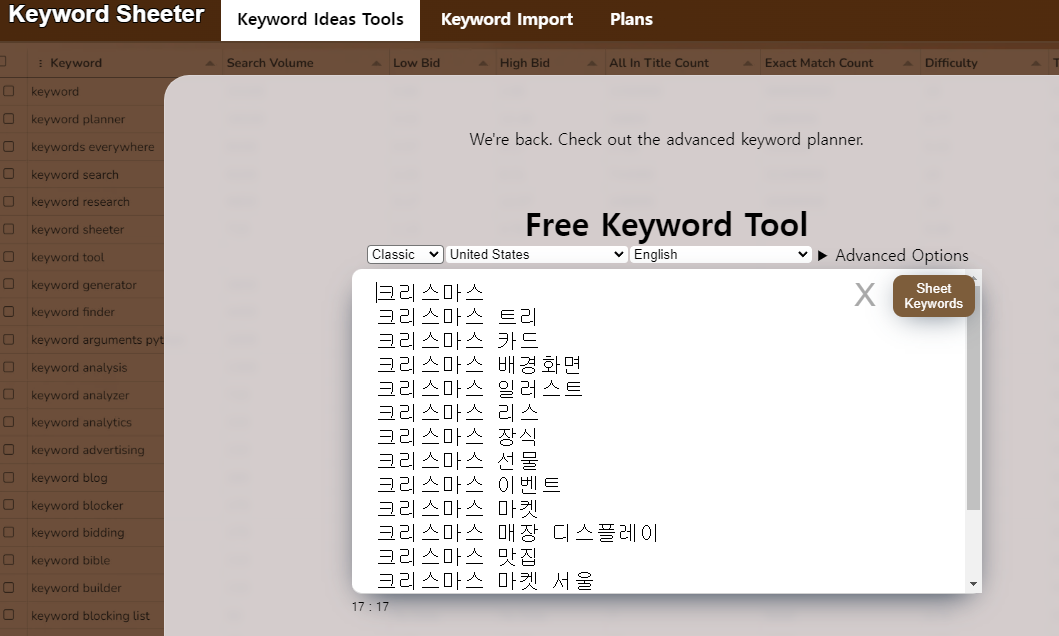Screen dimensions: 1059x636
Task: Click the text area scroll-down arrow
Action: (973, 584)
